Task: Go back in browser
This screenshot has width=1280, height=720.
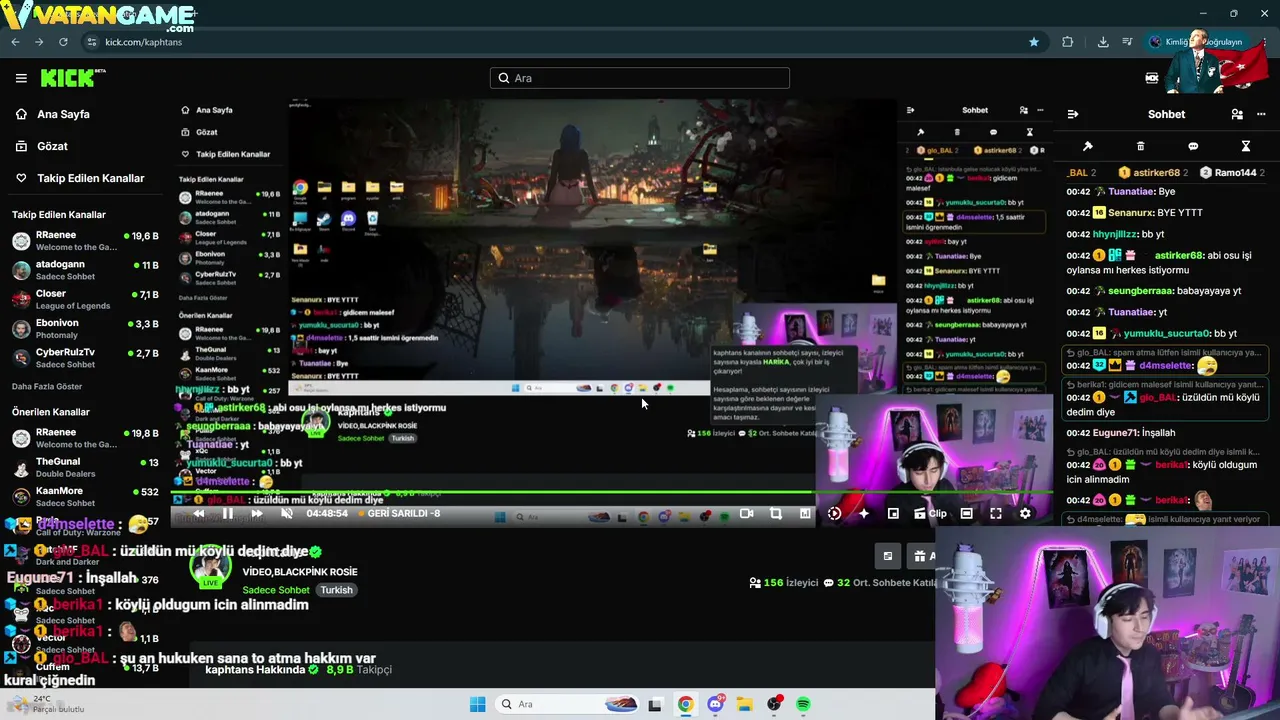Action: (15, 42)
